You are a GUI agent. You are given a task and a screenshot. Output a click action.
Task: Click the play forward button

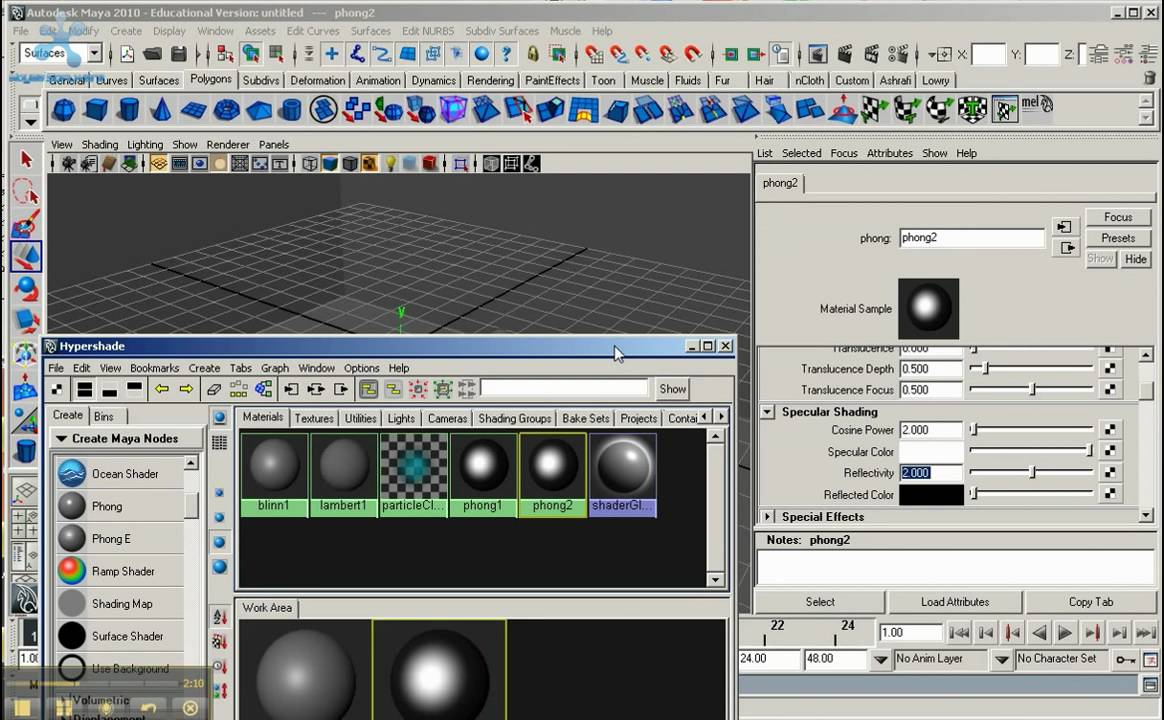[1065, 632]
